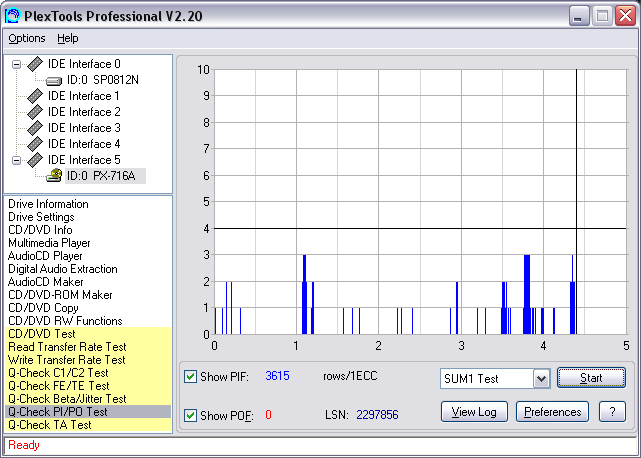The height and width of the screenshot is (458, 641).
Task: Open AudioCD Player function
Action: click(x=45, y=256)
